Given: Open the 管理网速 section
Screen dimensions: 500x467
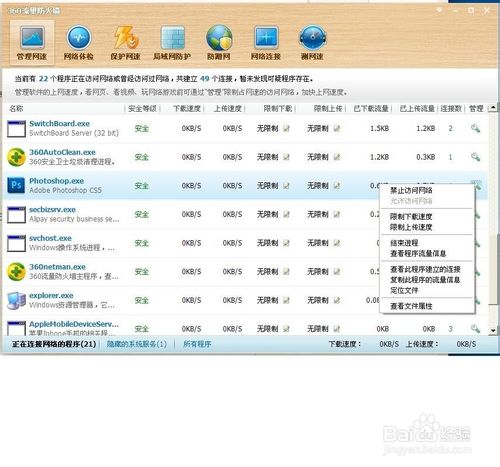Looking at the screenshot, I should click(32, 43).
